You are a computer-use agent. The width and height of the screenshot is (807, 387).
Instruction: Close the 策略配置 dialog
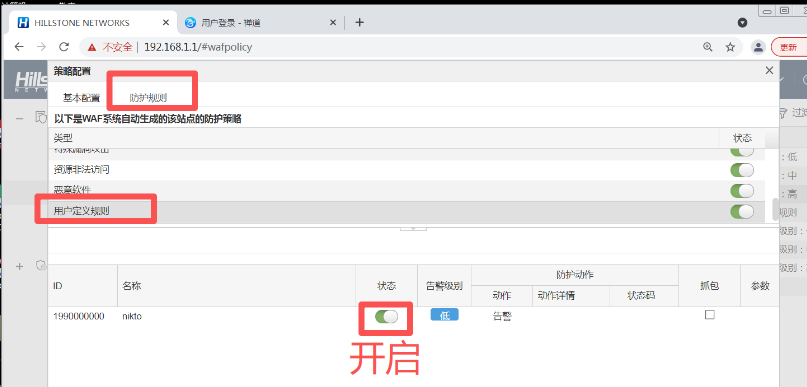pyautogui.click(x=769, y=71)
